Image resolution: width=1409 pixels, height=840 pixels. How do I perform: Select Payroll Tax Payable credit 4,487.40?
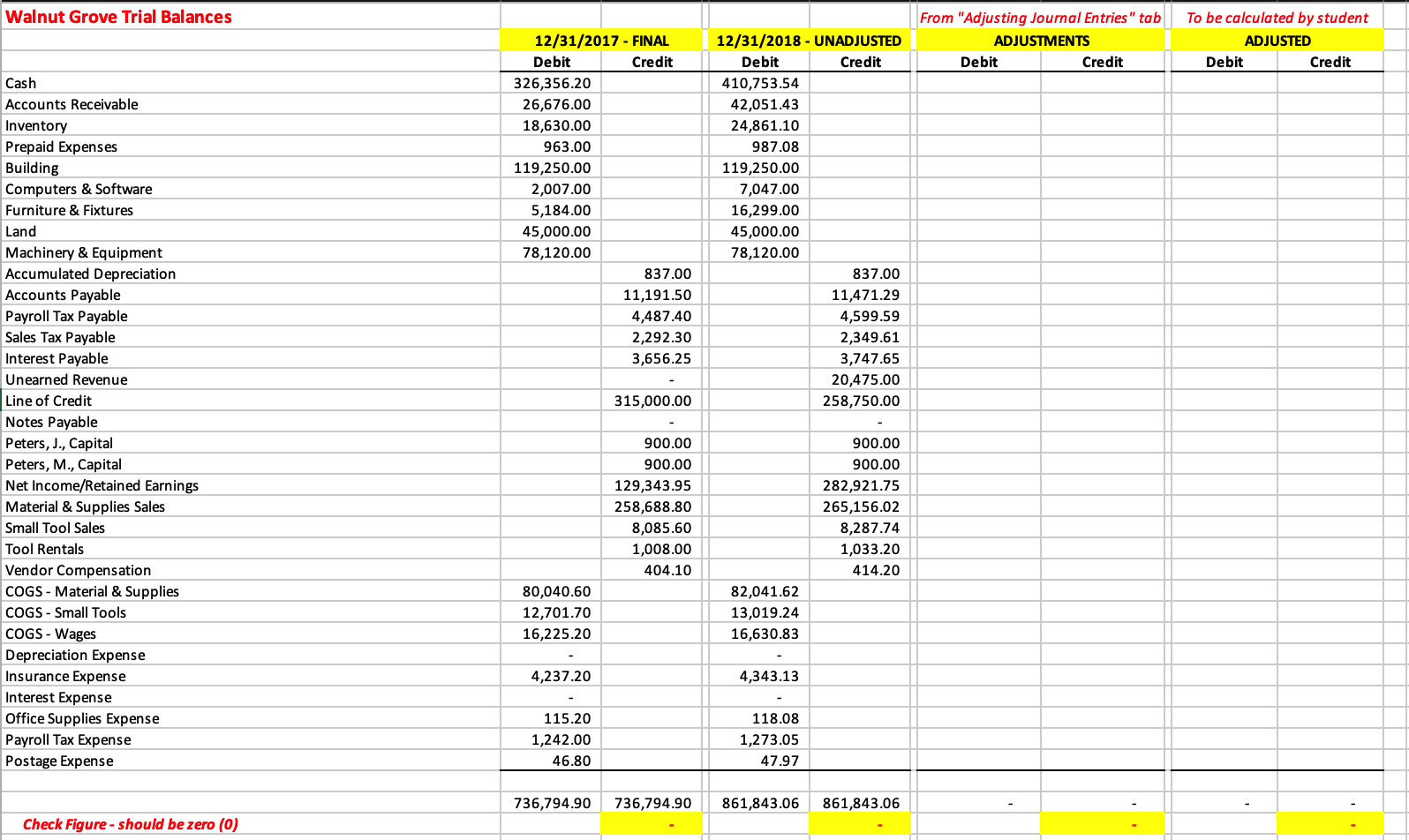click(652, 316)
